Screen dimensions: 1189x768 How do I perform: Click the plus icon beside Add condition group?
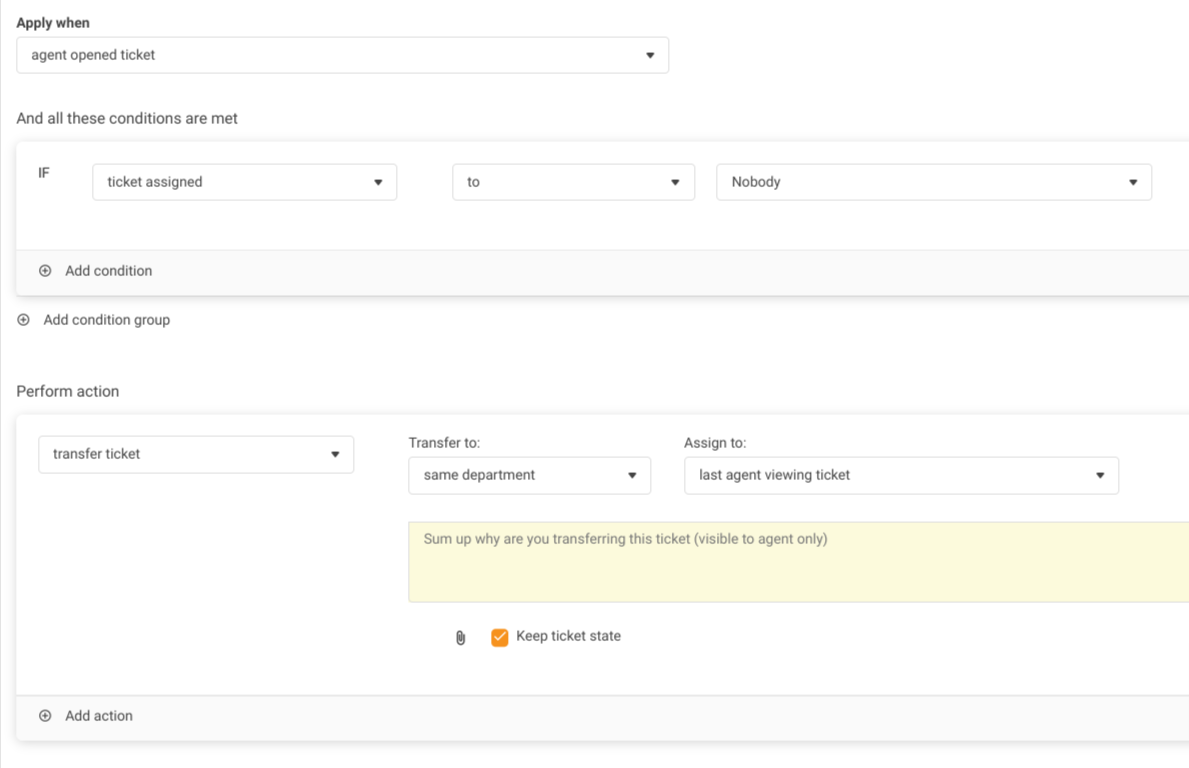point(24,320)
